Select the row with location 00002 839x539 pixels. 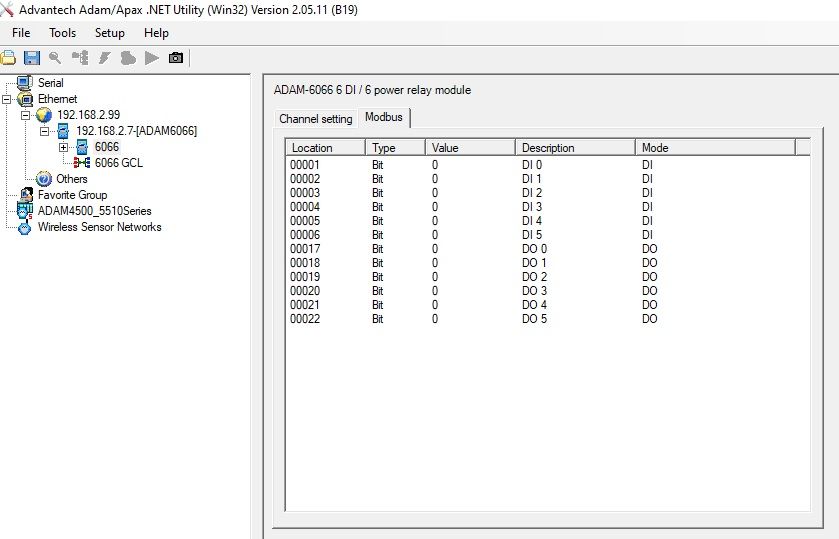[547, 179]
